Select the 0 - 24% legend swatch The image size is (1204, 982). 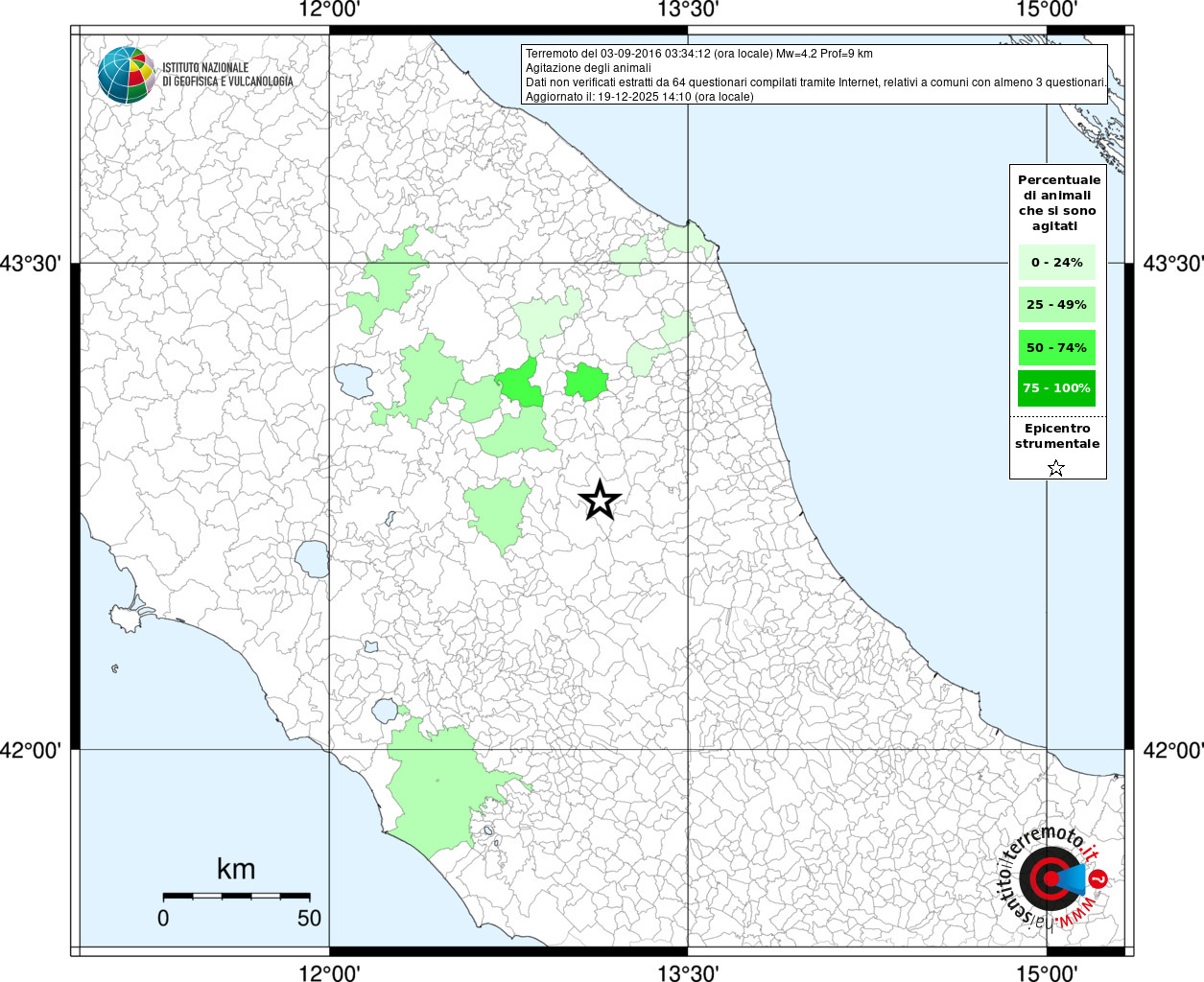pos(1056,263)
